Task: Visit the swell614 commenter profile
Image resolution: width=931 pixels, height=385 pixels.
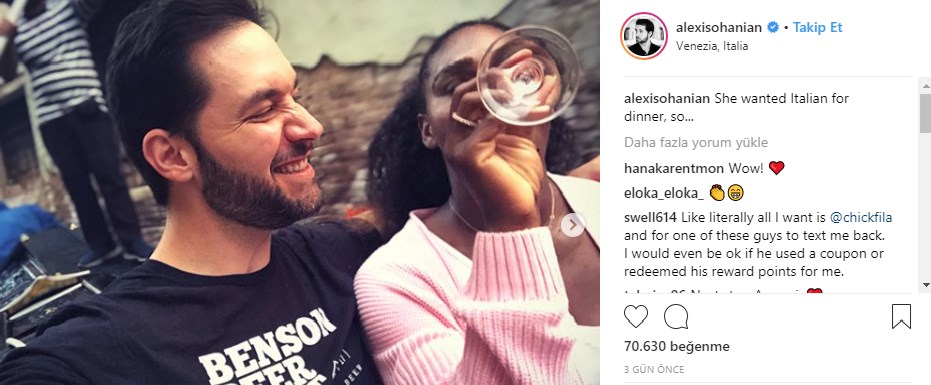Action: [x=647, y=218]
